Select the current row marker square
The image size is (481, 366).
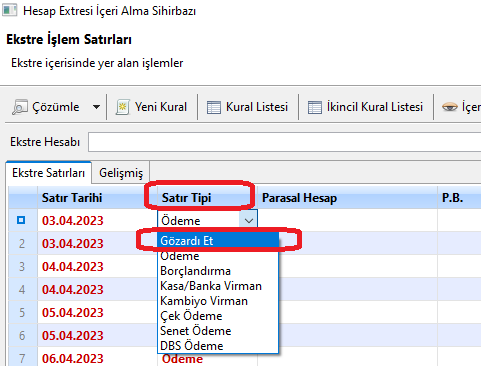[21, 220]
